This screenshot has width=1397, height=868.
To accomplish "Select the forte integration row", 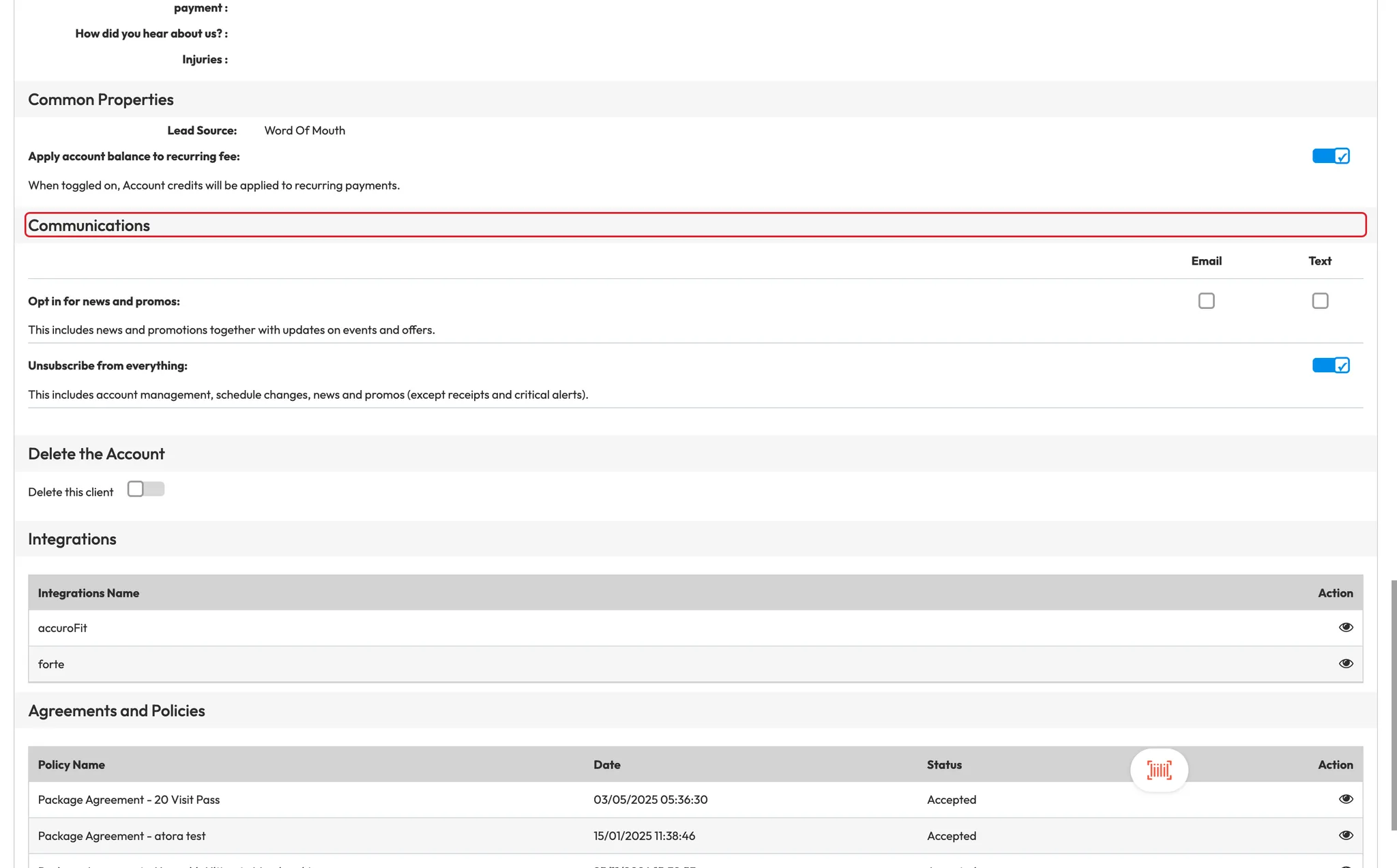I will [51, 664].
